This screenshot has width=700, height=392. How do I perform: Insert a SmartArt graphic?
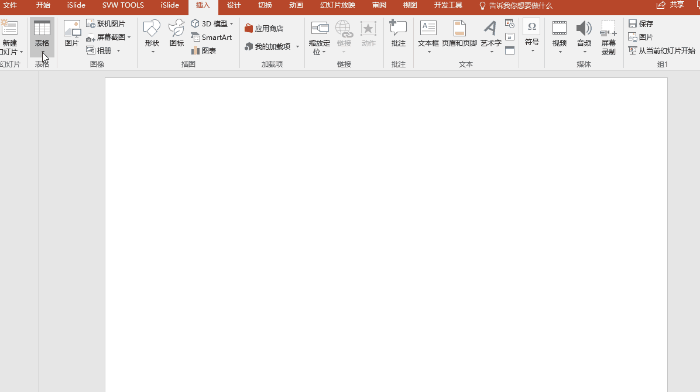coord(212,37)
